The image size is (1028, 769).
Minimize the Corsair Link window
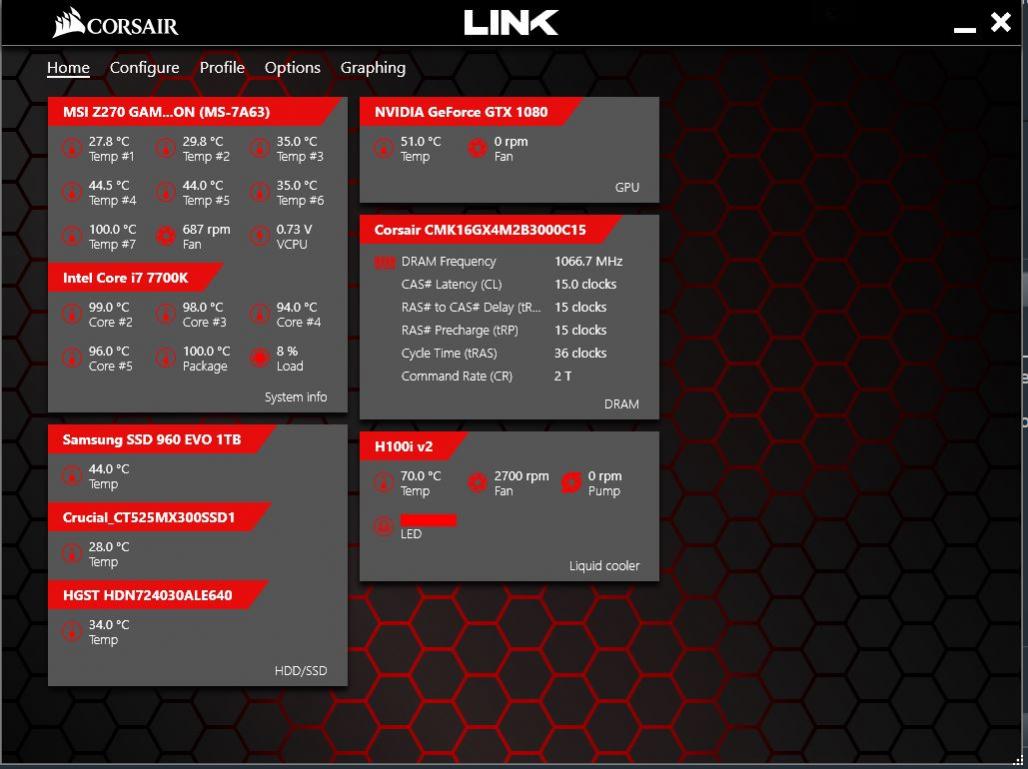click(964, 26)
